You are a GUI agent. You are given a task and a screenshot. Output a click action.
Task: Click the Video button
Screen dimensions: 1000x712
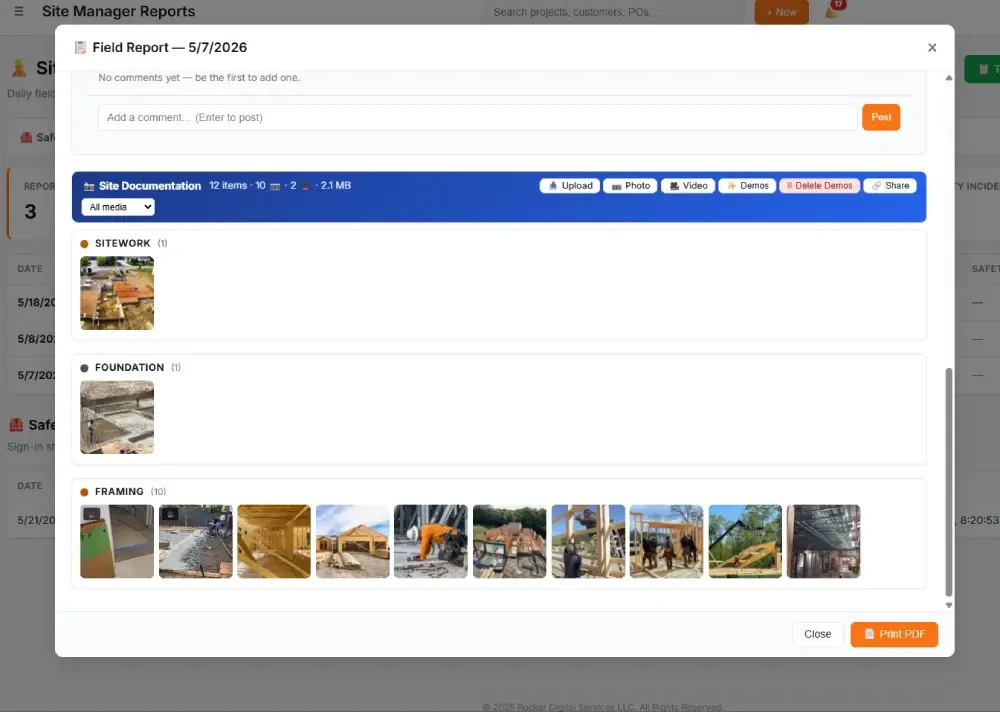[x=688, y=186]
